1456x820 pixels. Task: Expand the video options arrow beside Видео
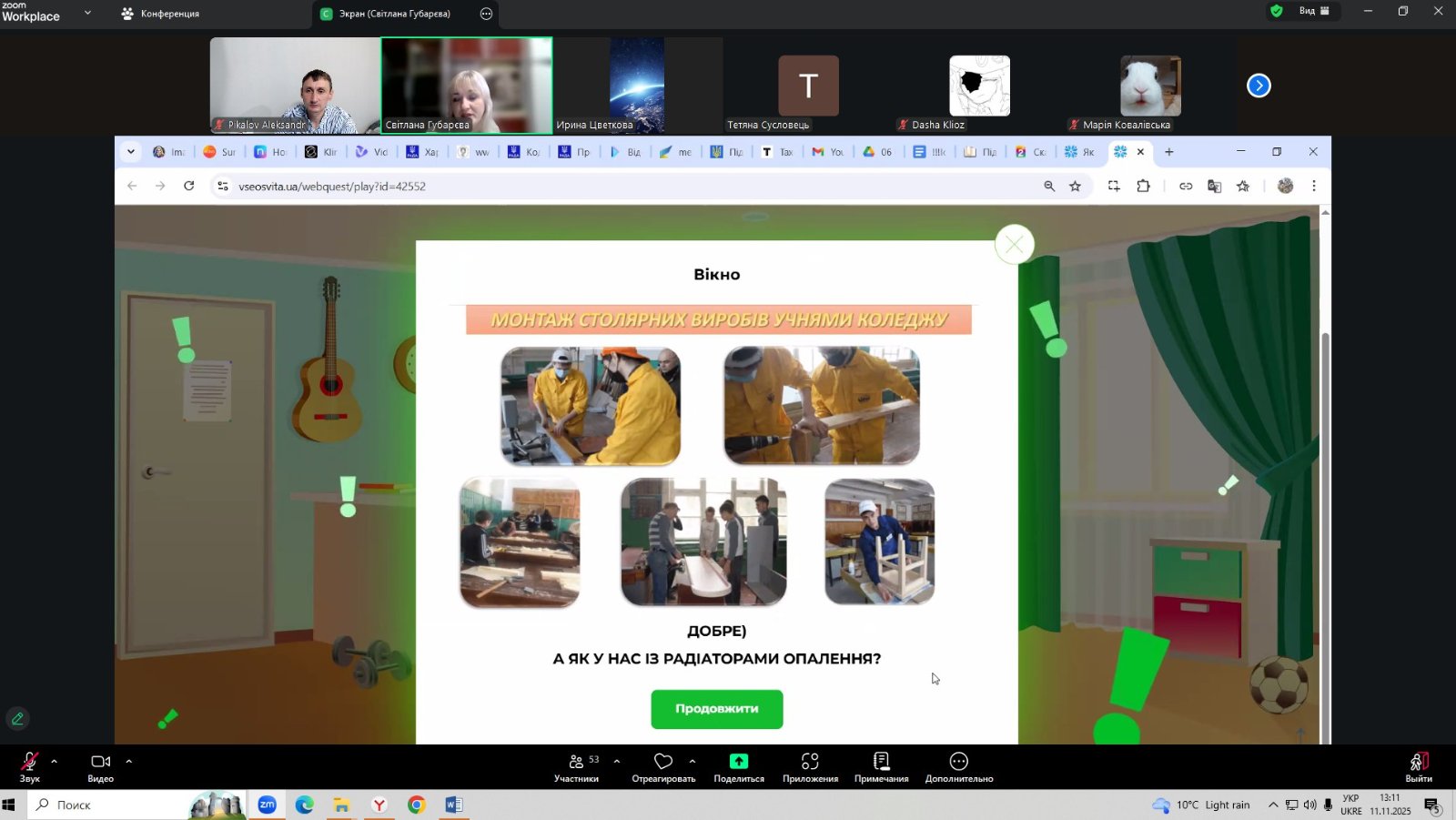pos(128,761)
